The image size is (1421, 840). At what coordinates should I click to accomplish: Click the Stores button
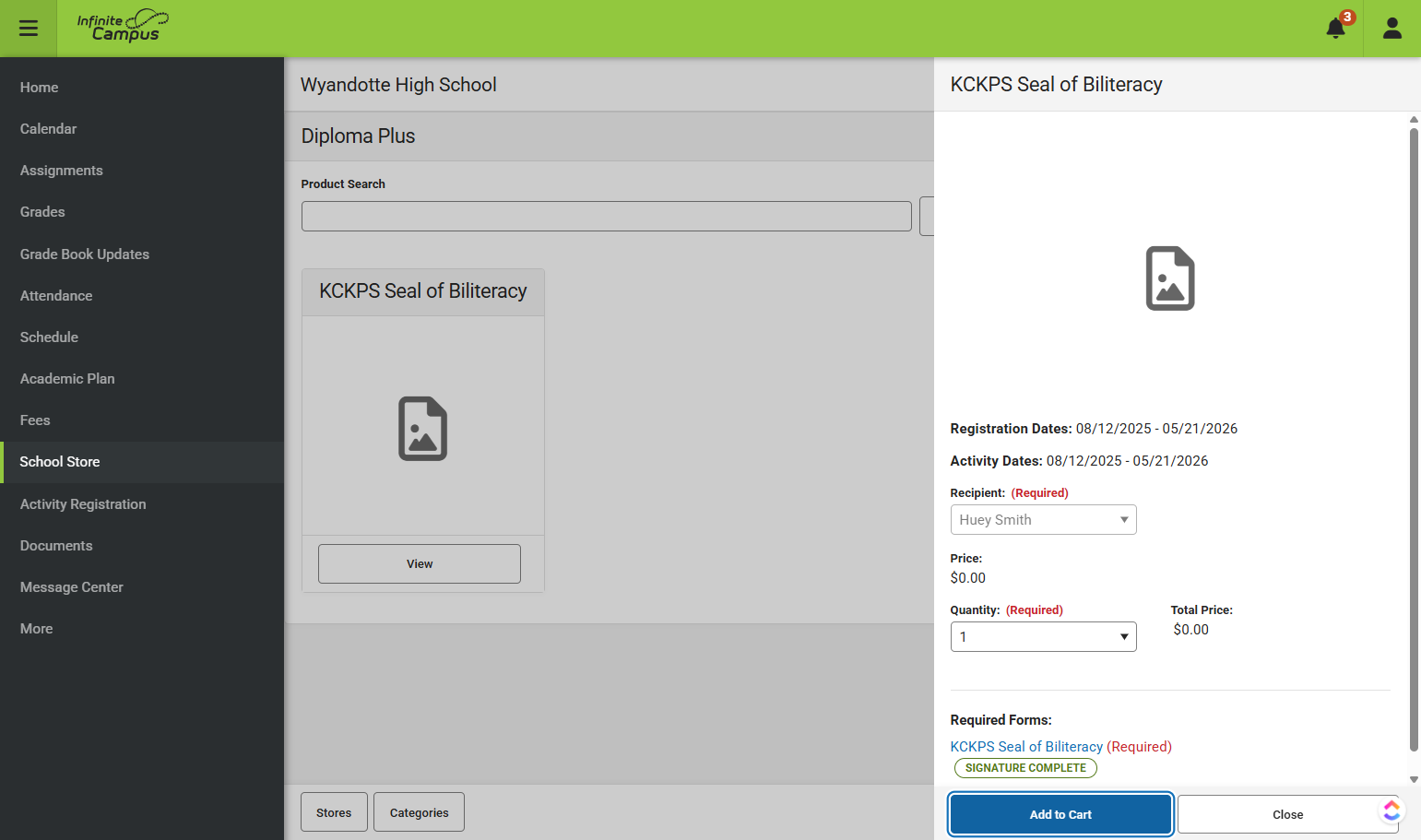334,812
